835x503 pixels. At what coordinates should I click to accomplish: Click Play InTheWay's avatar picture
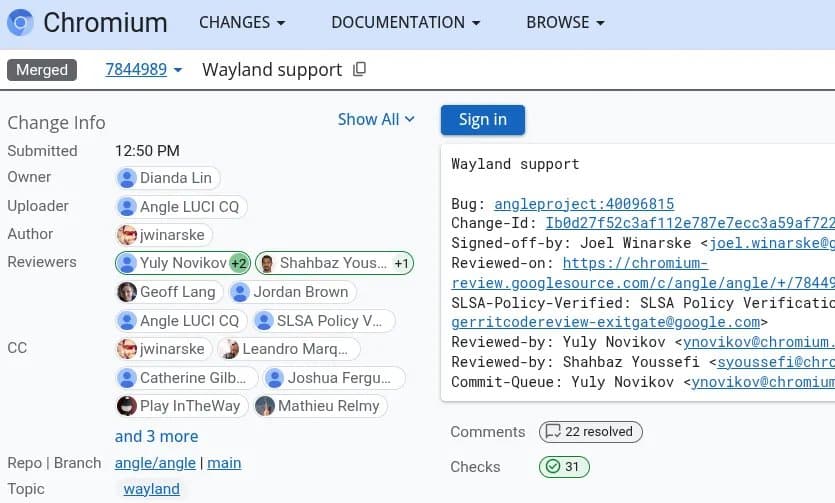point(127,406)
